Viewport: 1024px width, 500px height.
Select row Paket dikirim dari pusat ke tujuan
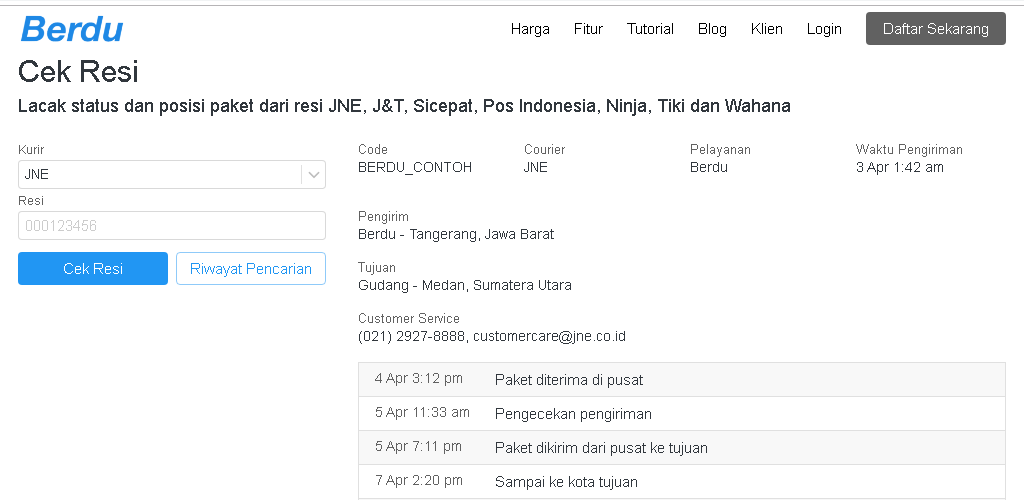pos(682,448)
